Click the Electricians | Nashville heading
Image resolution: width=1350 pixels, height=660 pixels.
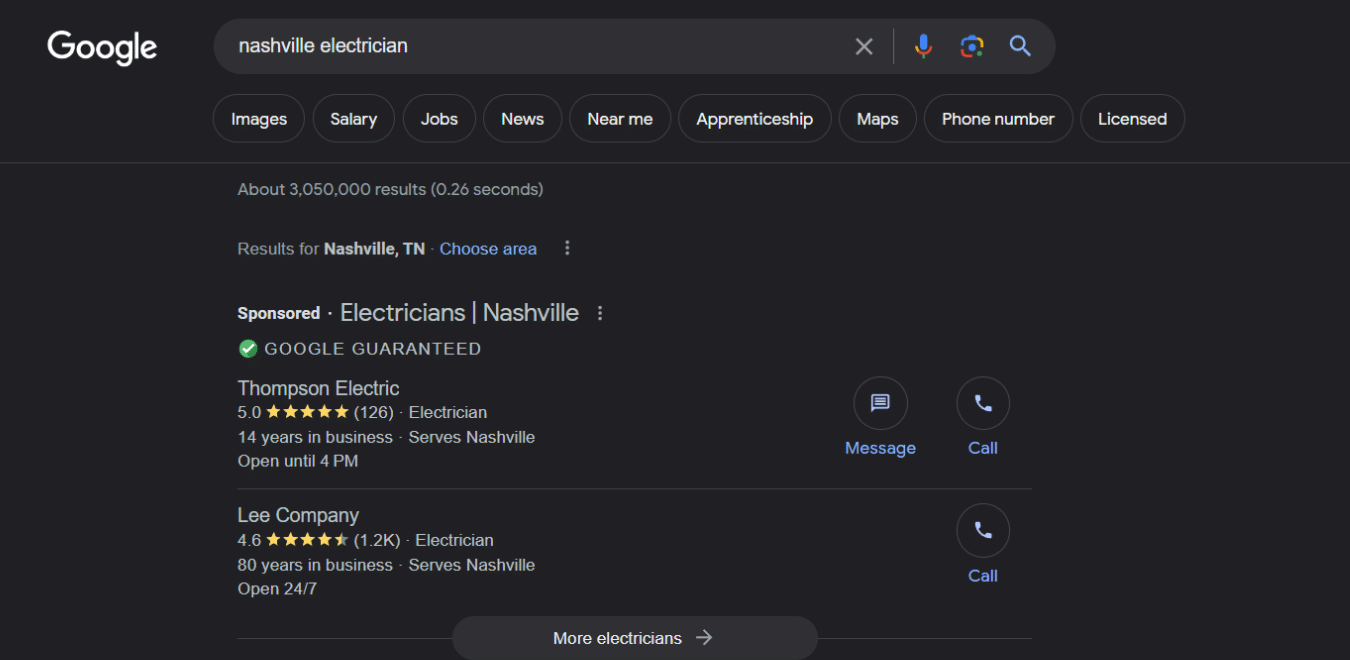point(459,313)
